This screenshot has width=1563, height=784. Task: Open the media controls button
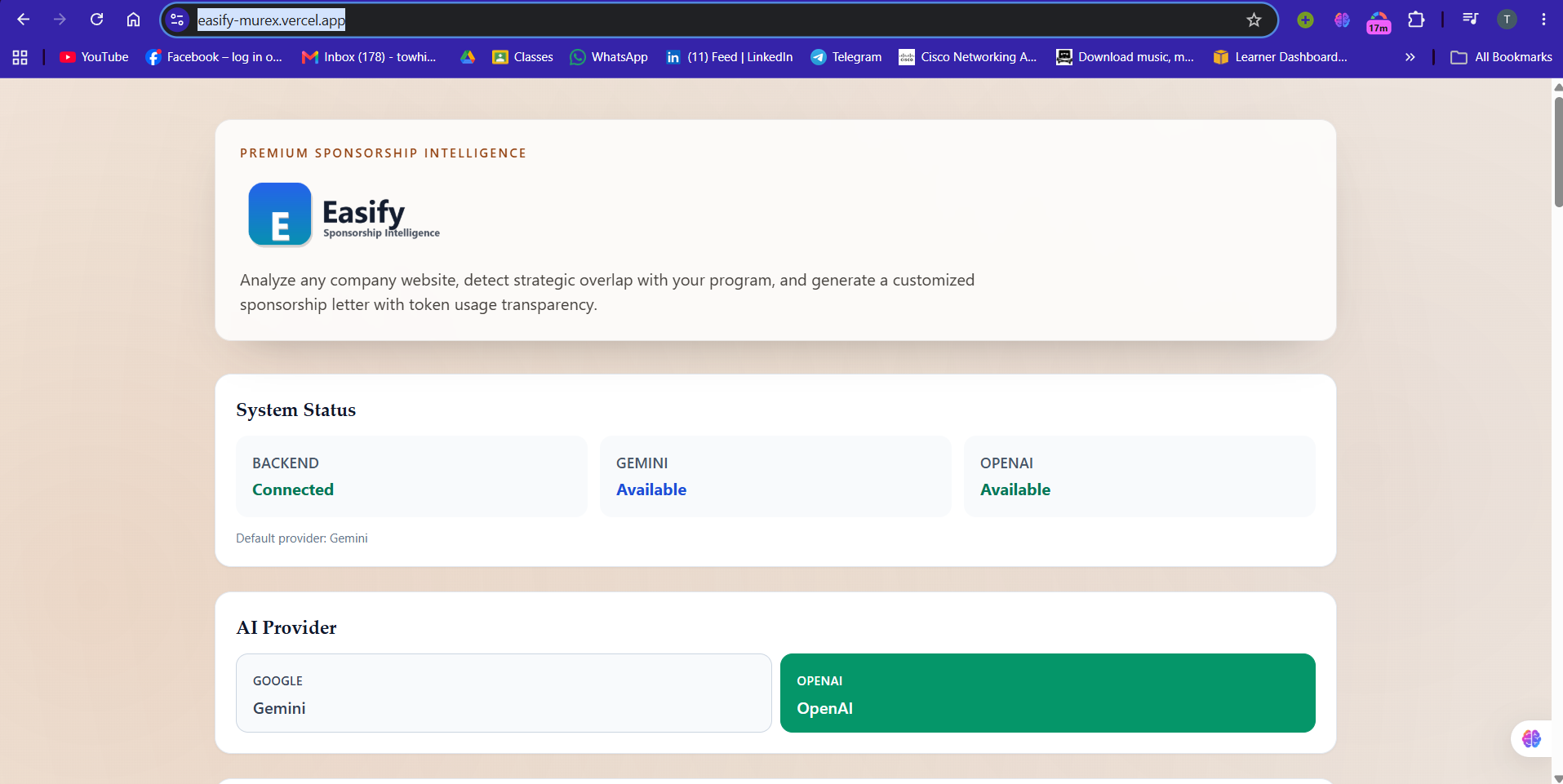click(x=1470, y=20)
